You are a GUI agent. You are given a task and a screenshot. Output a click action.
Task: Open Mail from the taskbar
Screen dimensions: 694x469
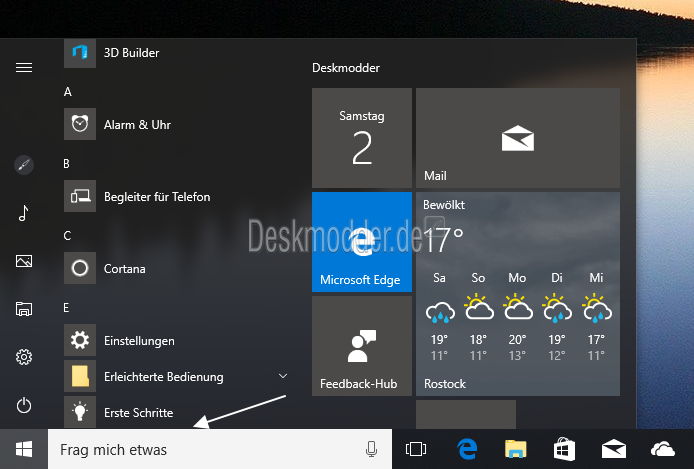614,449
